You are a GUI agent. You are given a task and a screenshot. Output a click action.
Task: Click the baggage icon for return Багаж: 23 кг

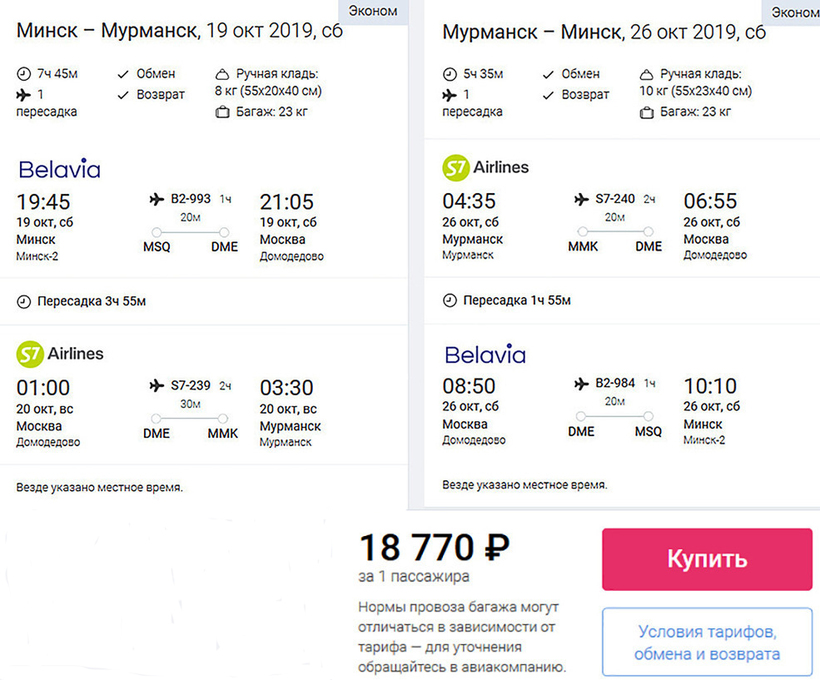(647, 111)
